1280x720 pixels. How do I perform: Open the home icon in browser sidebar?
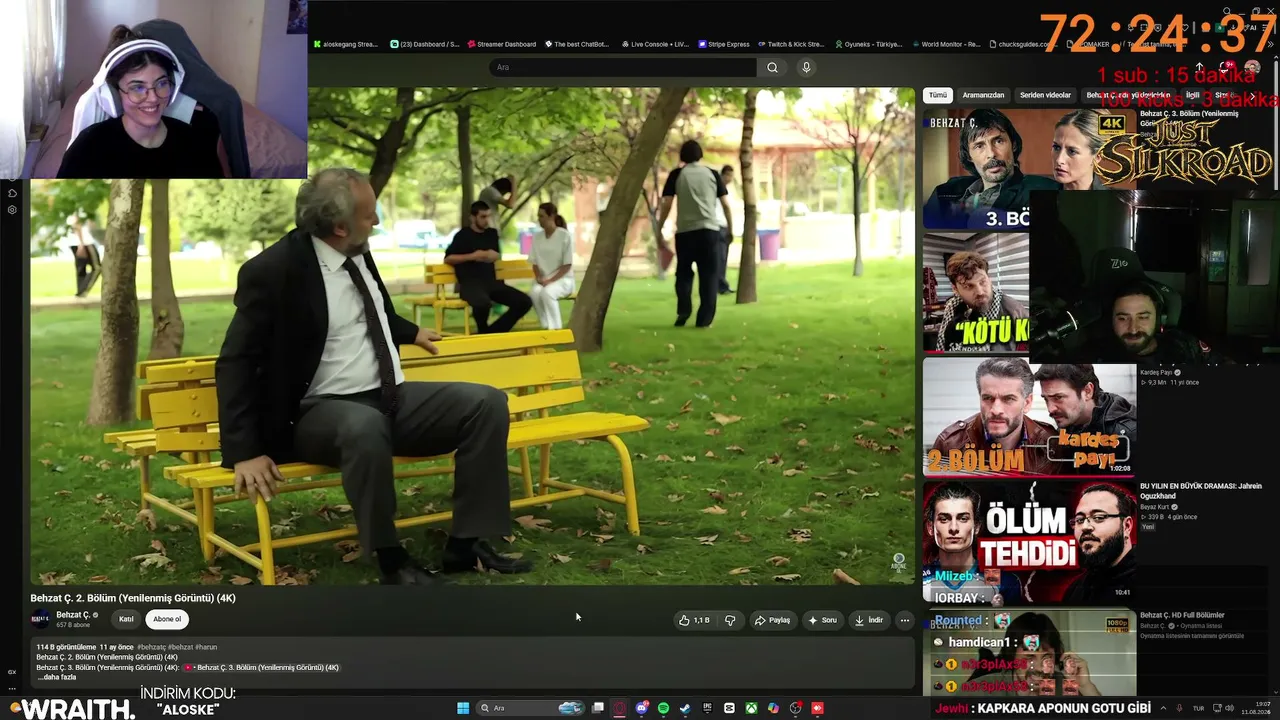(x=12, y=193)
